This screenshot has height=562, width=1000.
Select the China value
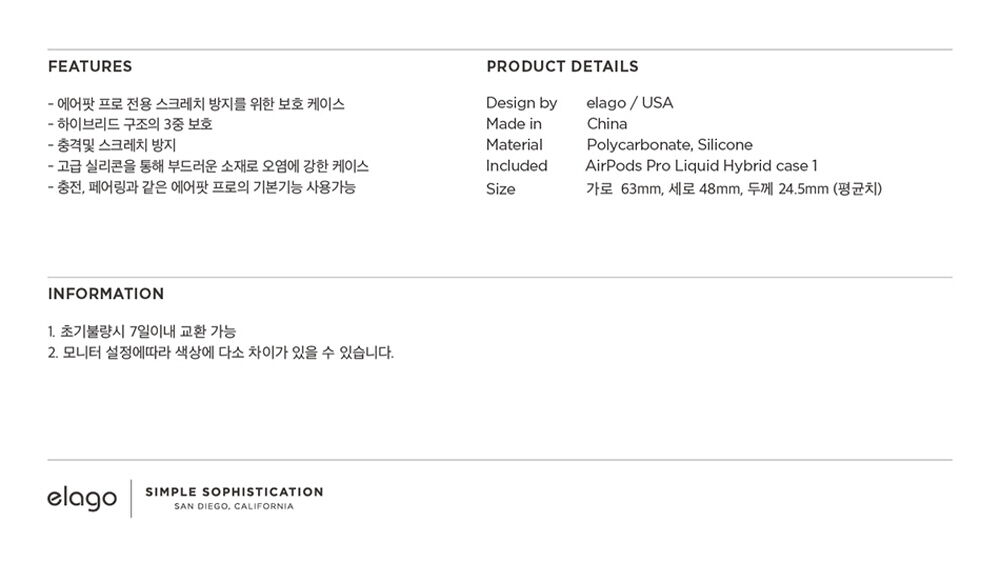[x=607, y=124]
